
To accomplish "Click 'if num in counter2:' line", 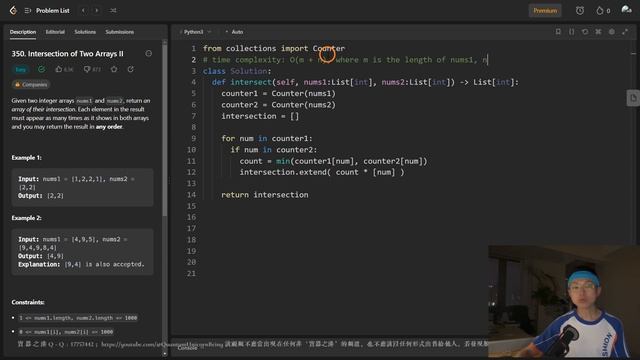I will click(273, 150).
